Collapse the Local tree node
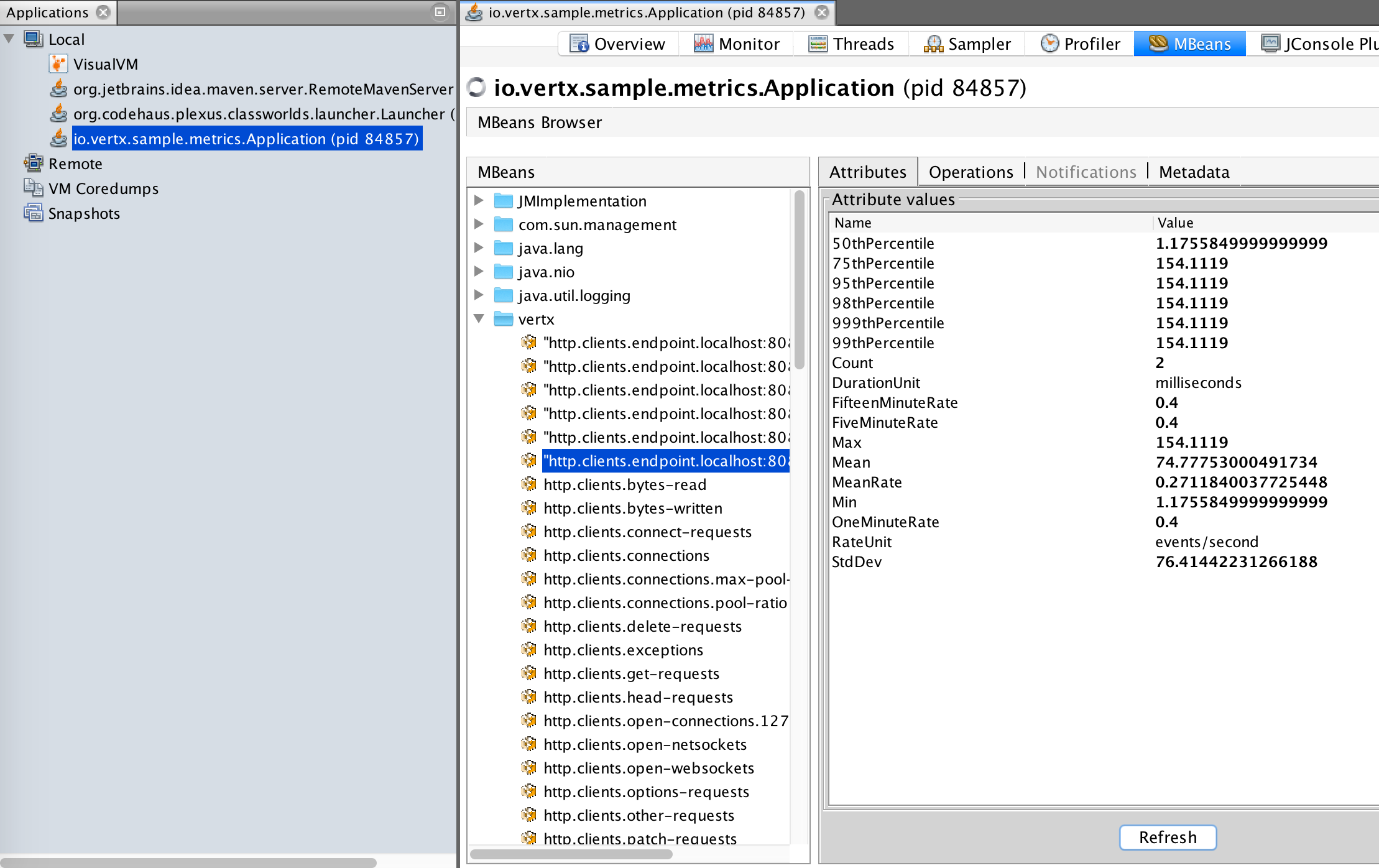This screenshot has width=1379, height=868. (x=9, y=39)
